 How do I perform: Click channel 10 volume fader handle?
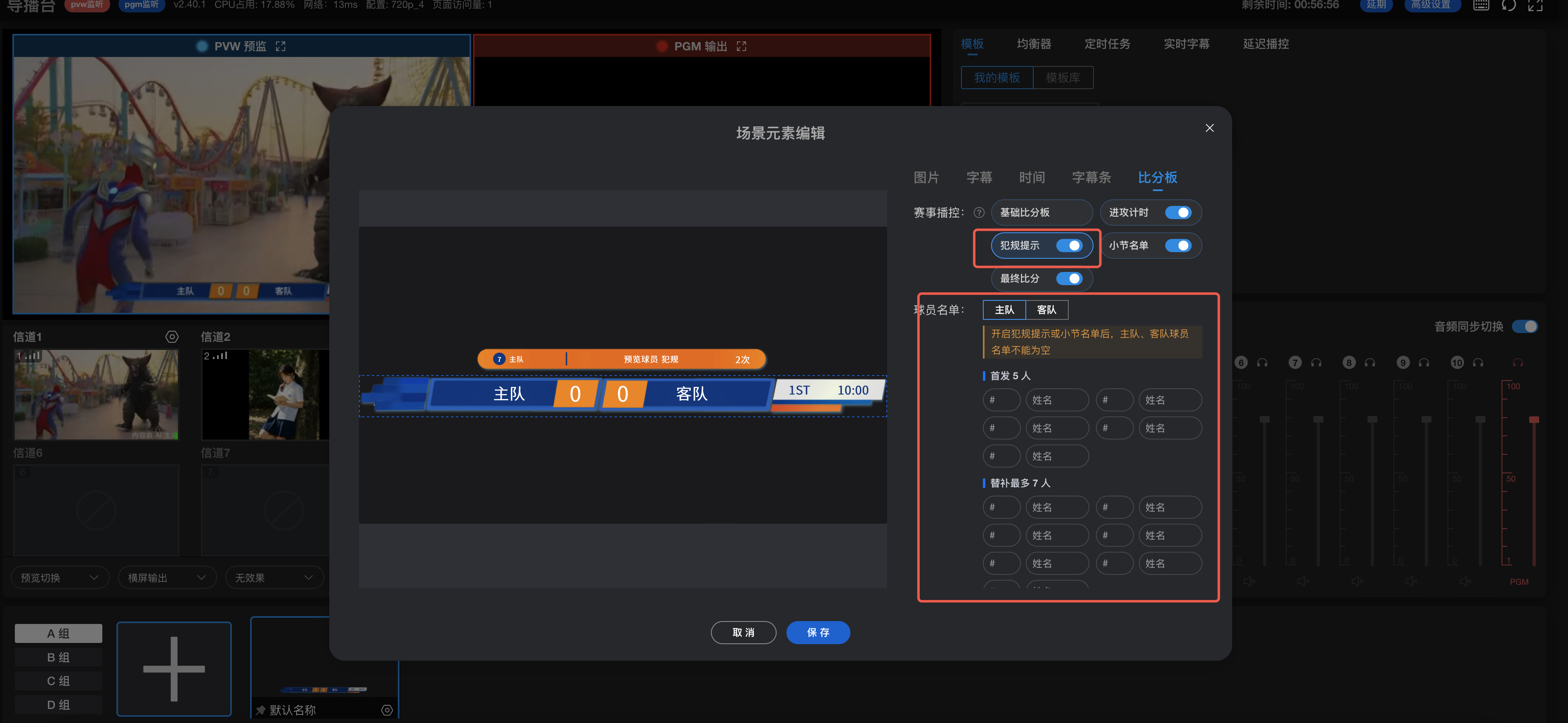pyautogui.click(x=1481, y=419)
